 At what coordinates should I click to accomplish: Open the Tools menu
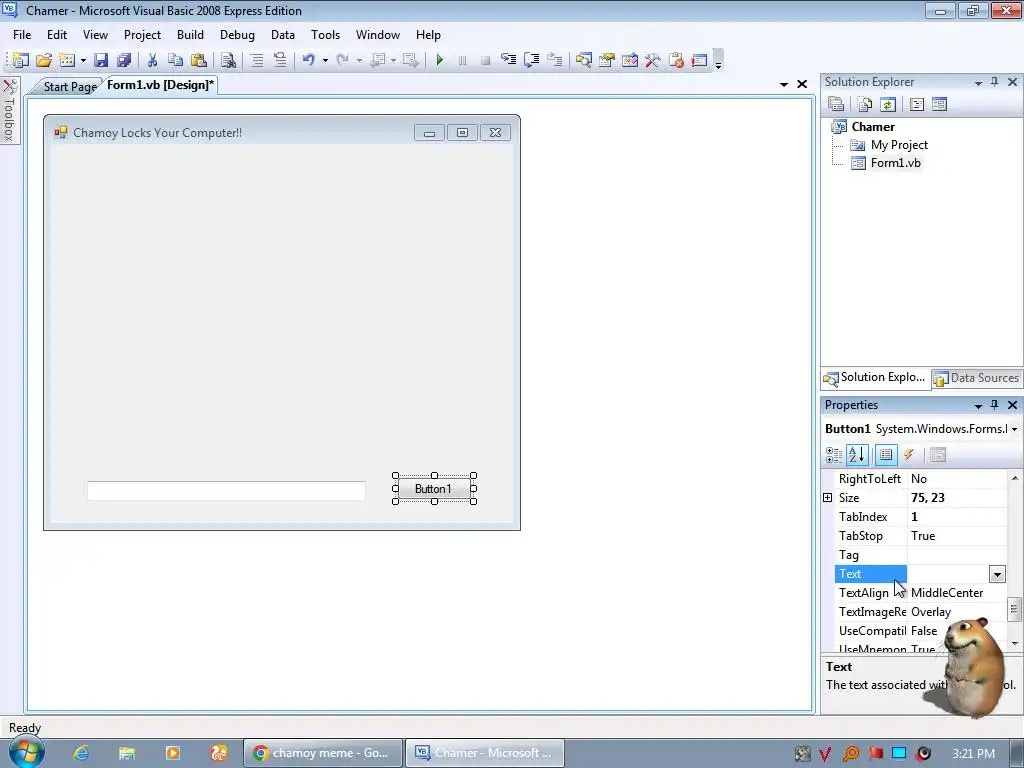(x=325, y=35)
